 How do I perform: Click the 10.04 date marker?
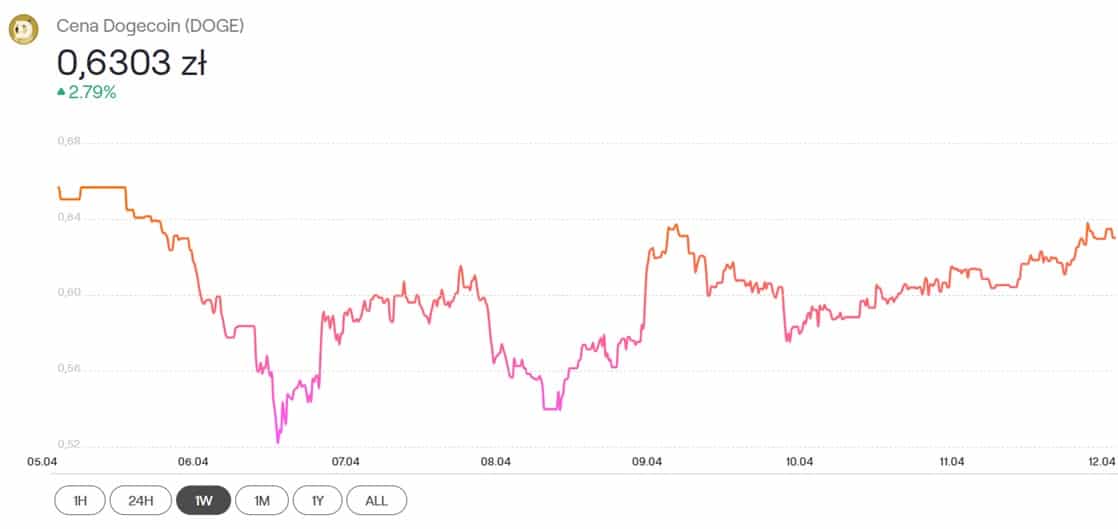[x=799, y=462]
